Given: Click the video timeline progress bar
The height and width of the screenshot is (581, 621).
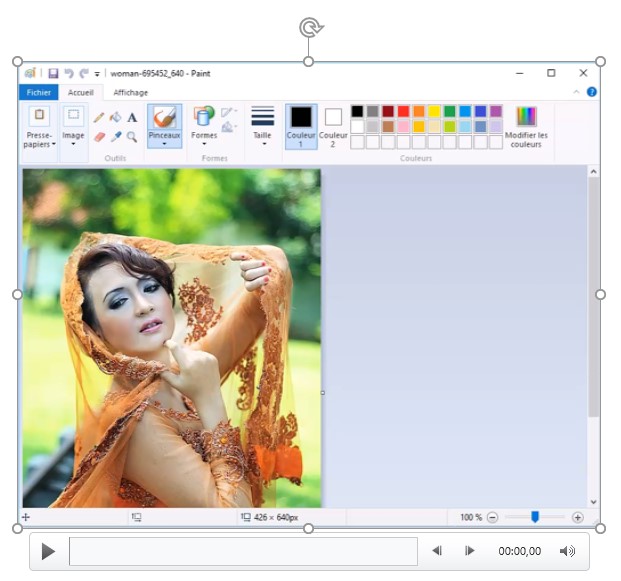Looking at the screenshot, I should click(243, 551).
